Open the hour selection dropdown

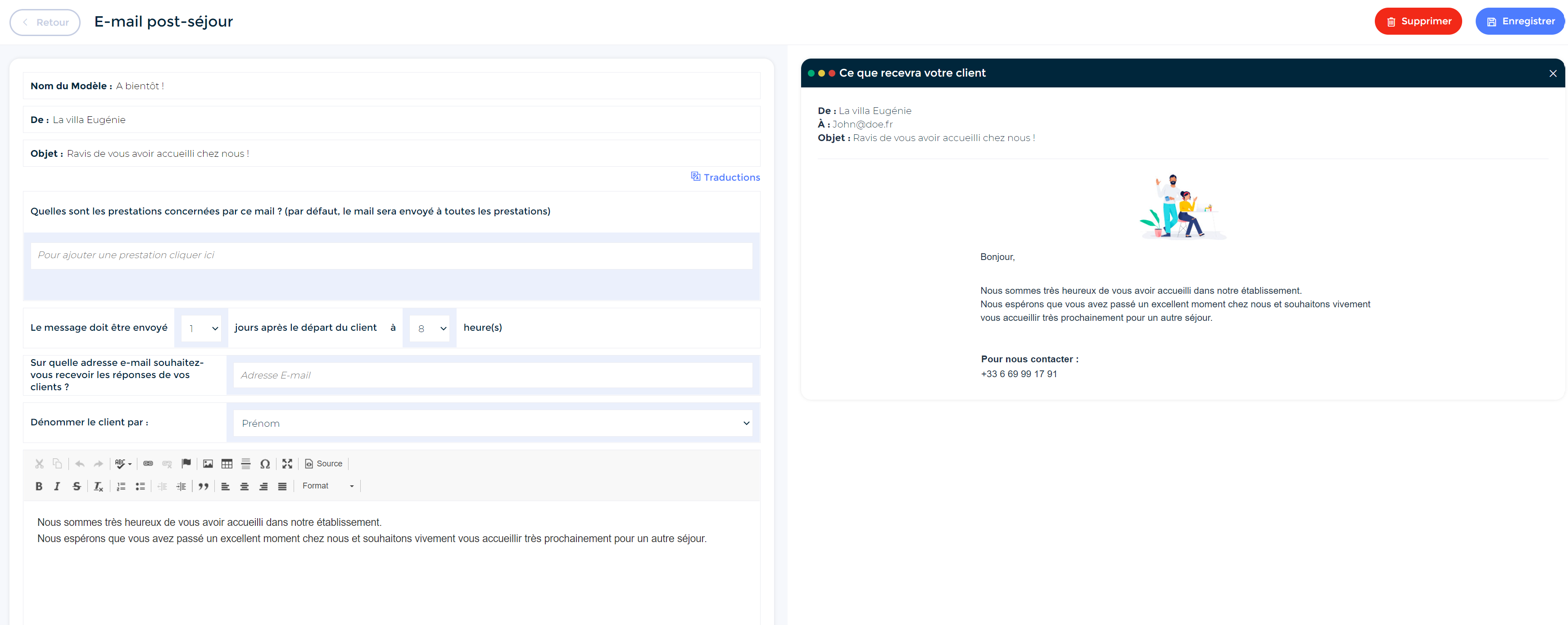(x=430, y=328)
